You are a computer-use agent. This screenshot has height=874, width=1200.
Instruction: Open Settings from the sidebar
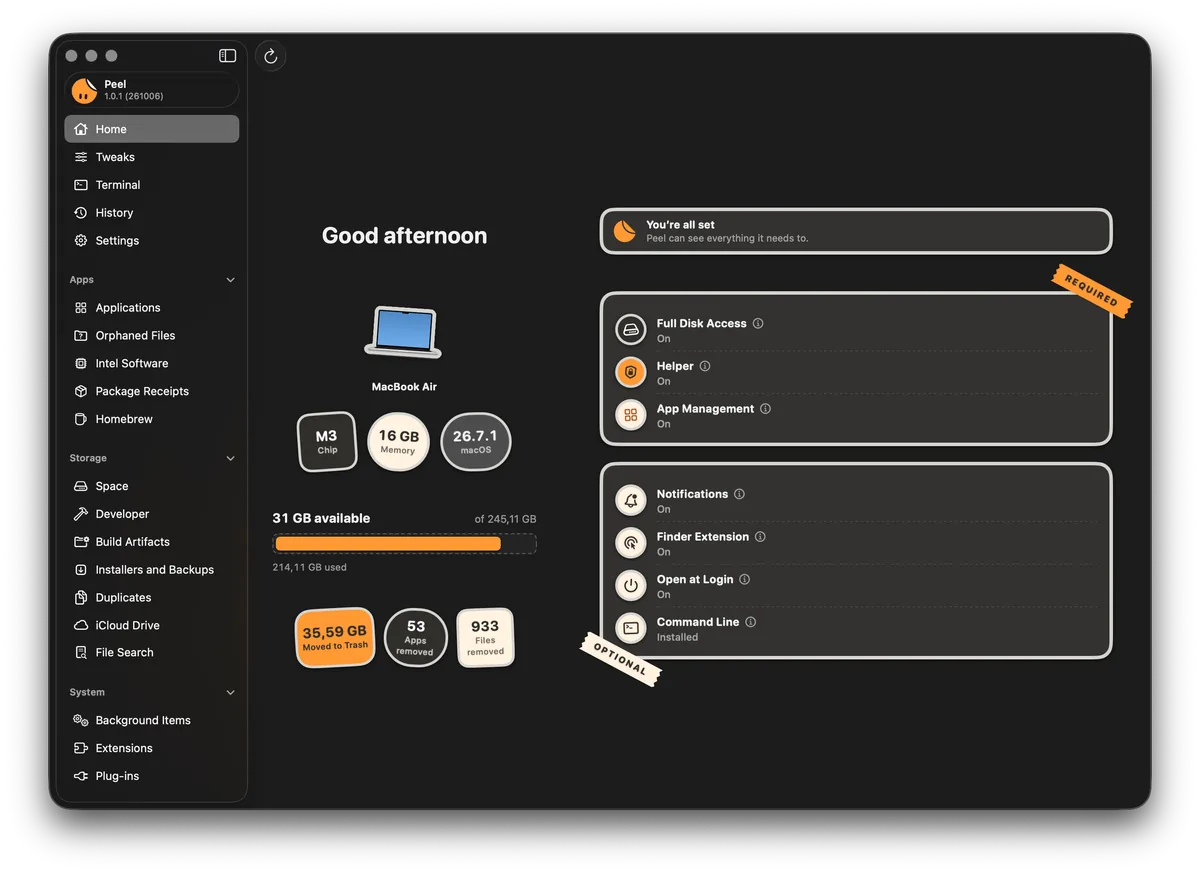[152, 241]
